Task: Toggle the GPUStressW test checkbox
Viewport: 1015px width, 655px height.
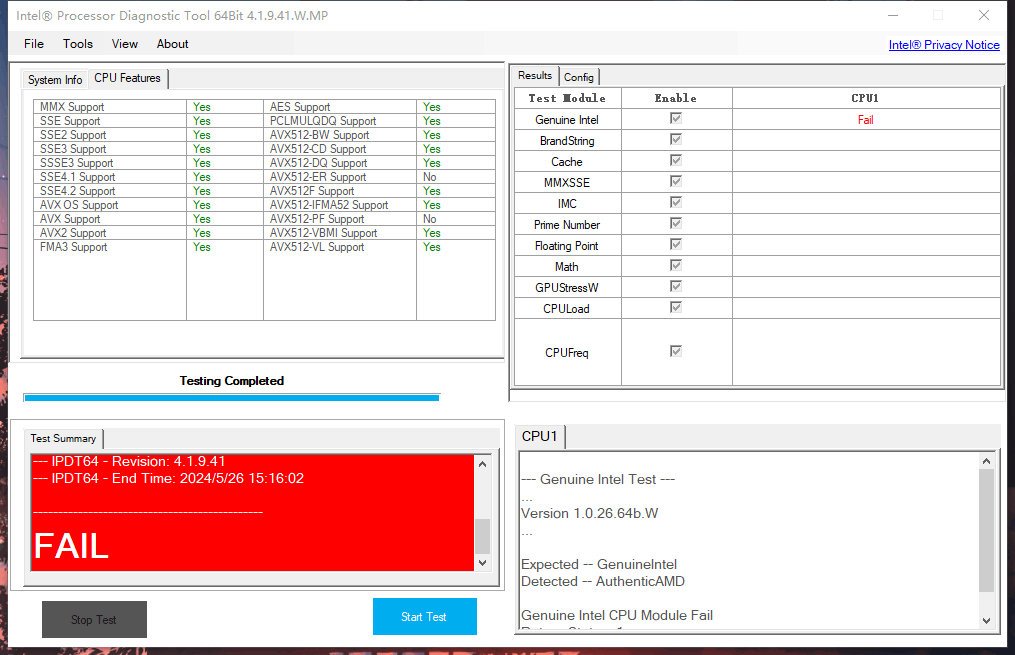Action: pyautogui.click(x=676, y=287)
